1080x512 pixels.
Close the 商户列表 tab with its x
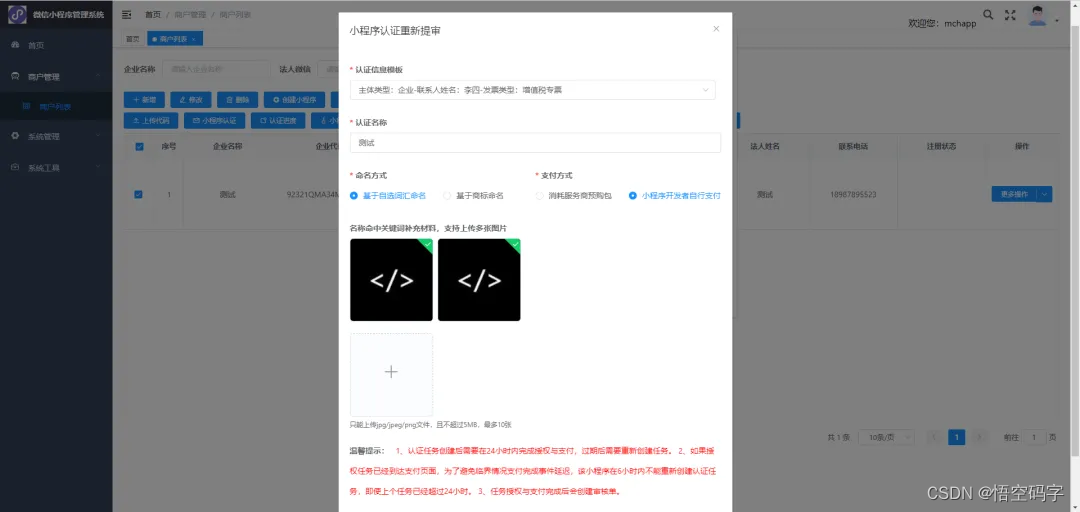(194, 39)
